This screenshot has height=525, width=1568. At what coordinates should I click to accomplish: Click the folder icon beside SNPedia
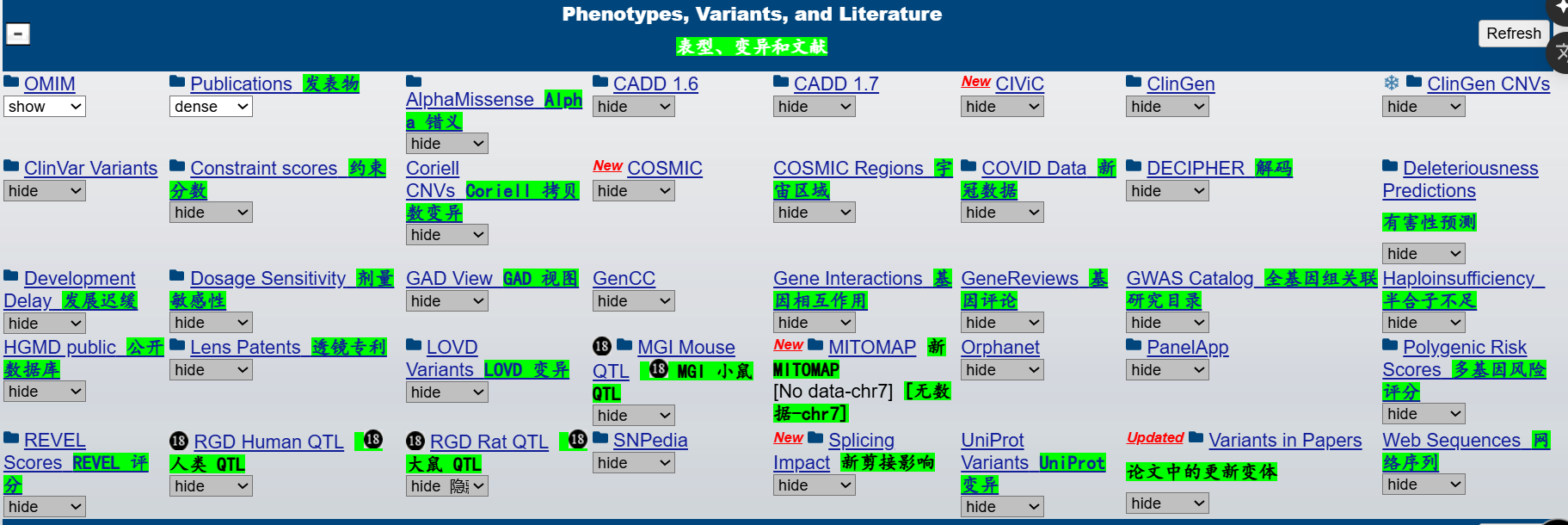tap(600, 438)
